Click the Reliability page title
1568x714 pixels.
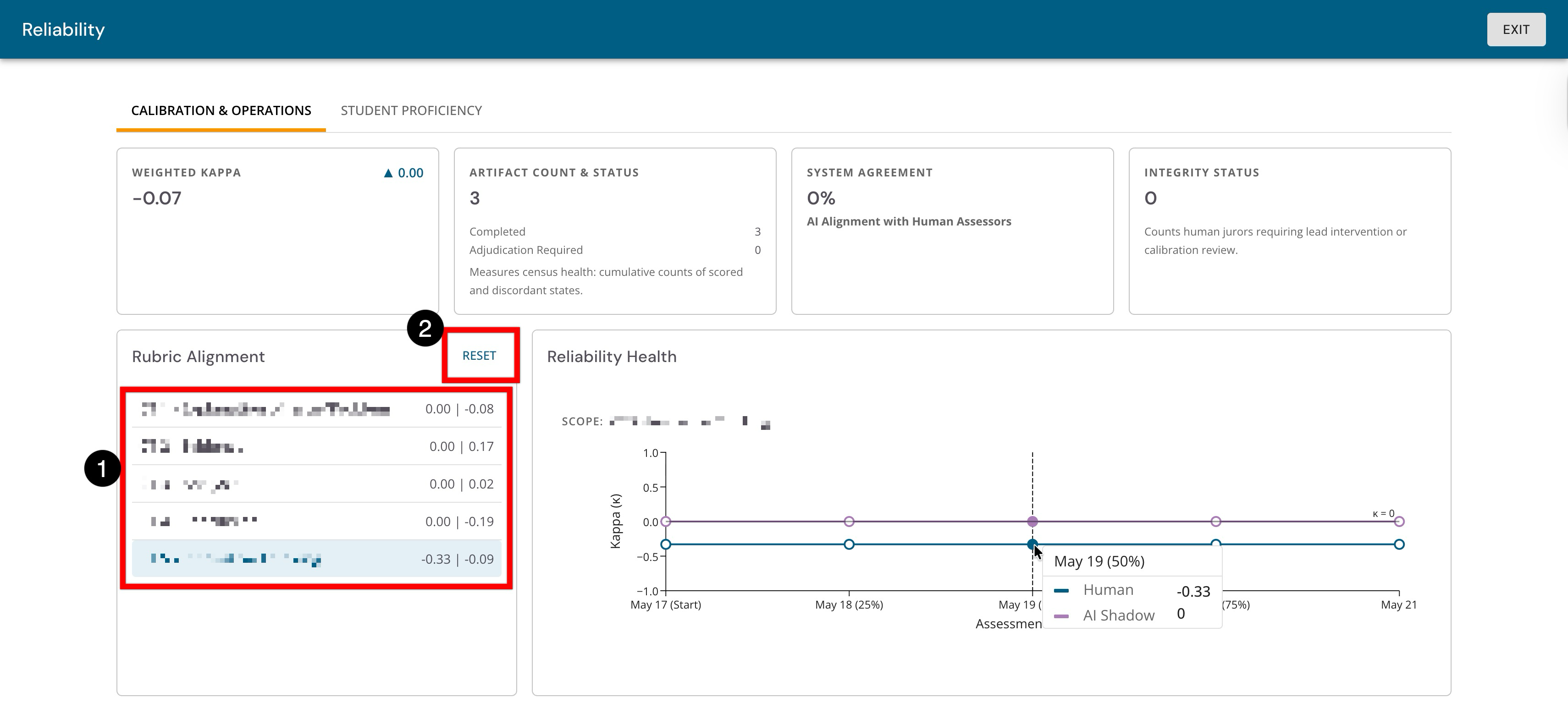[63, 29]
